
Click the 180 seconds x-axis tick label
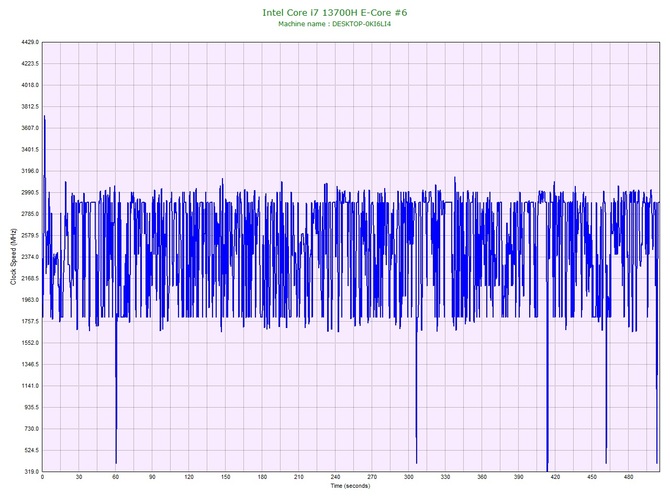click(x=262, y=477)
